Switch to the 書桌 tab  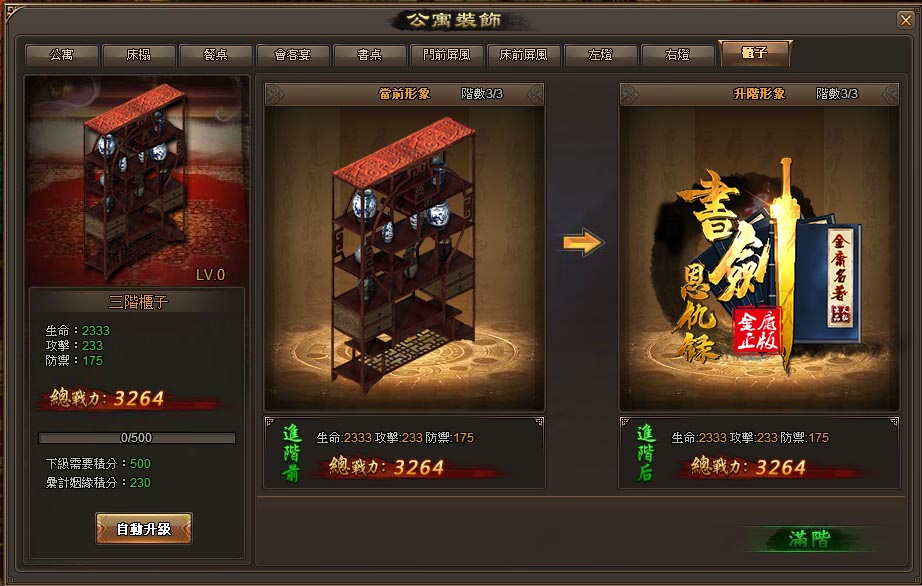[370, 55]
